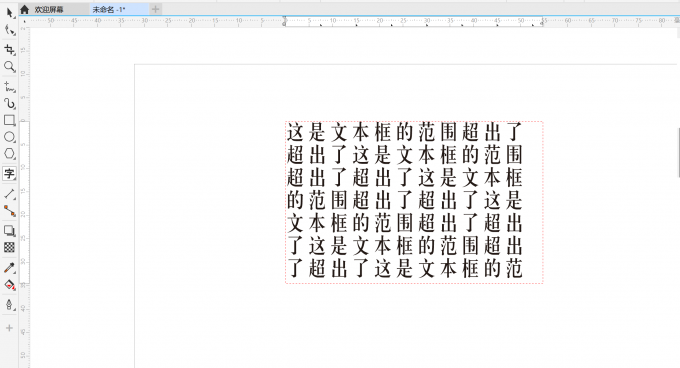Open toolbox Quick Customize plus button

[9, 328]
